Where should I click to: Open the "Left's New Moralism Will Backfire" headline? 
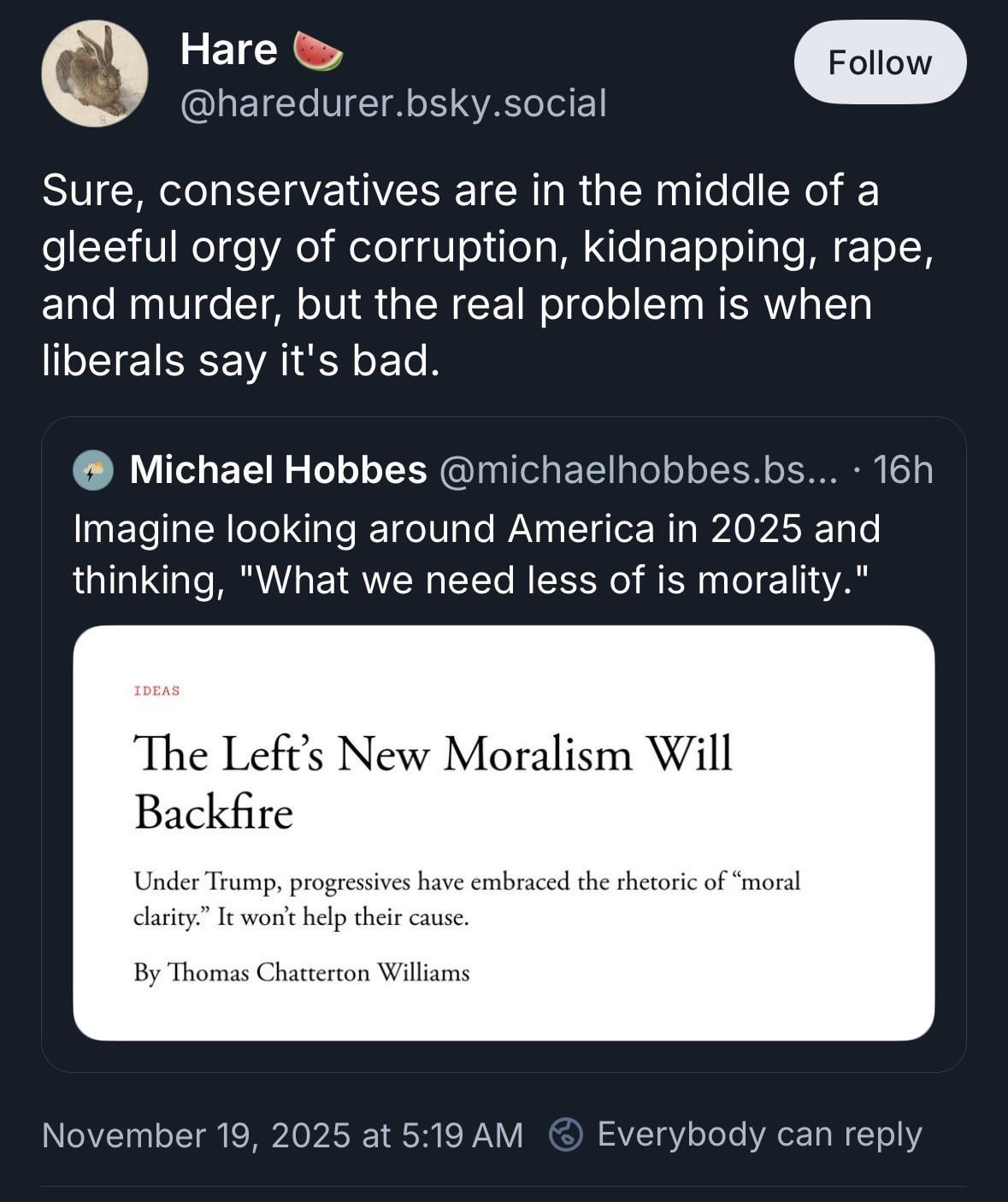(x=433, y=781)
